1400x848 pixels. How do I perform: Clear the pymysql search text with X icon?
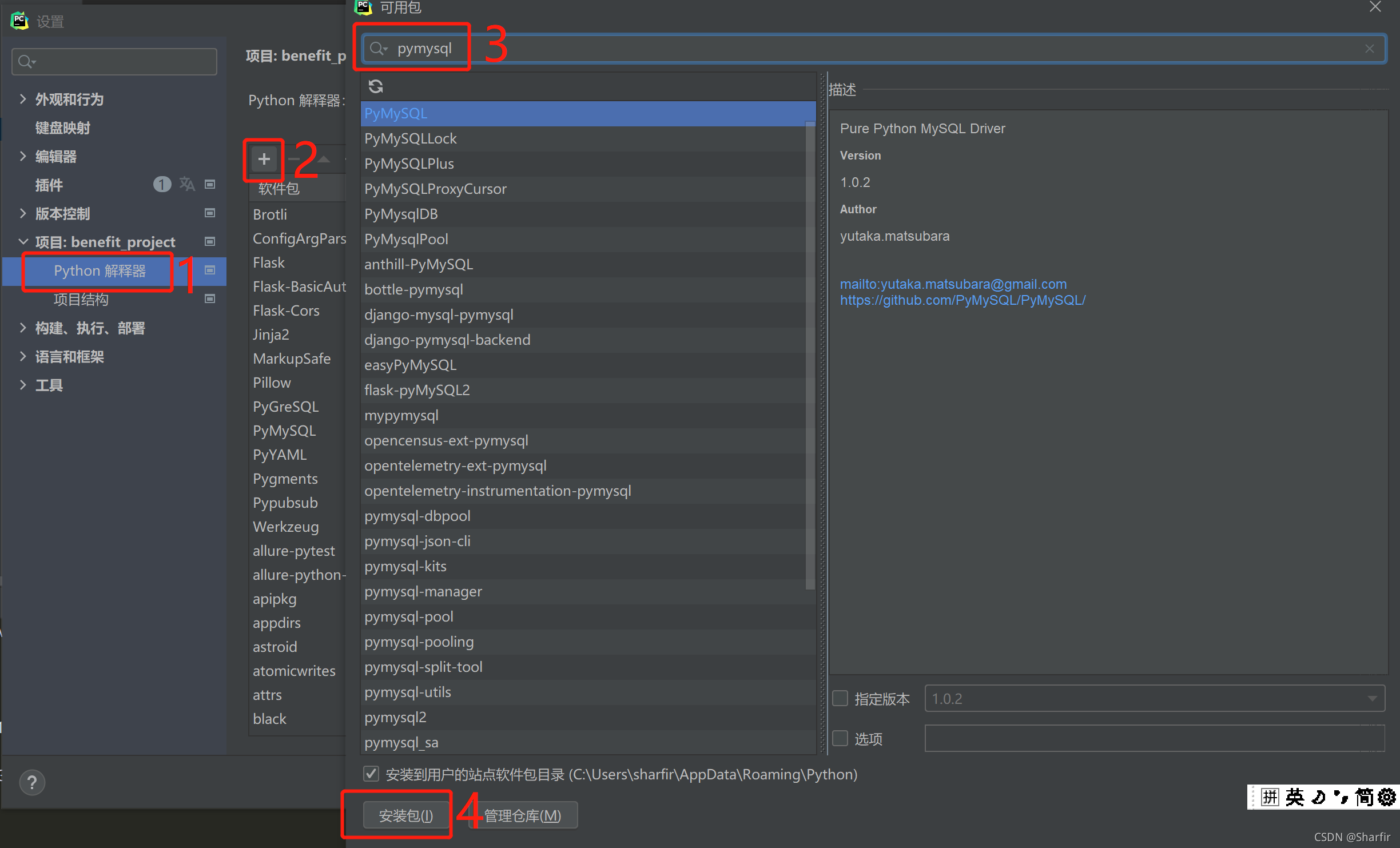(1369, 49)
